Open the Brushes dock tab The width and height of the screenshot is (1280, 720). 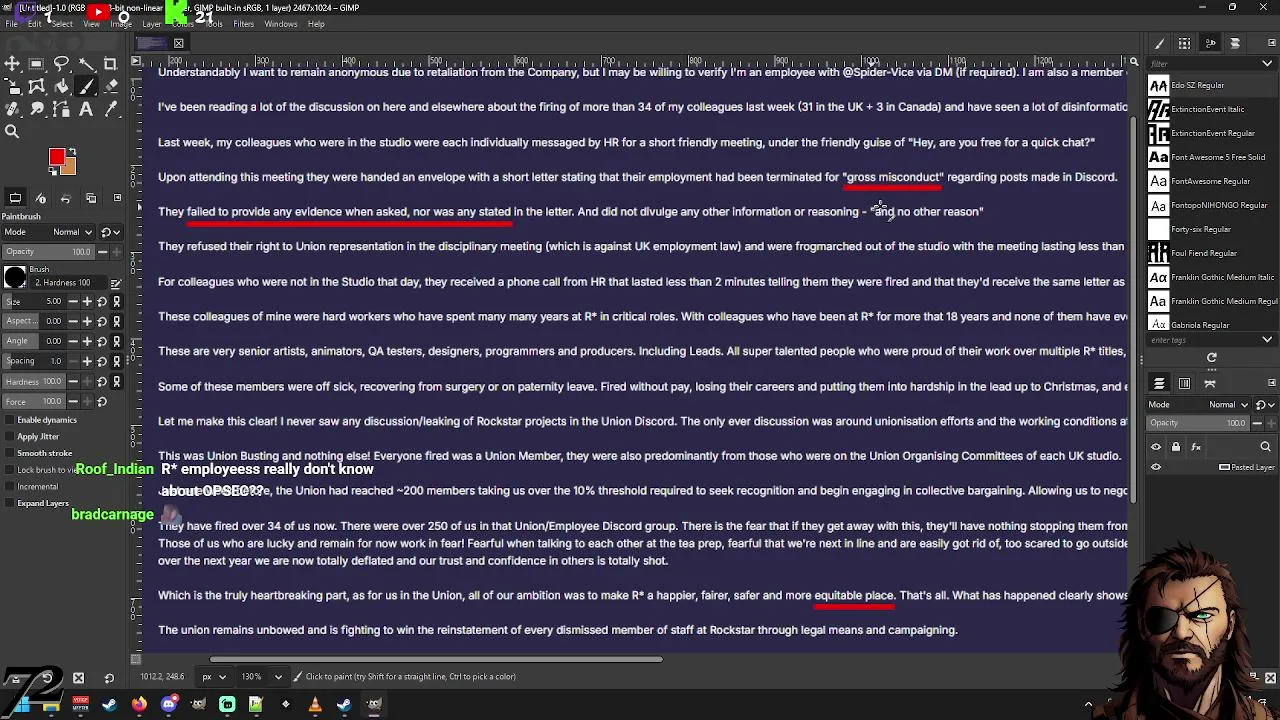tap(1159, 44)
